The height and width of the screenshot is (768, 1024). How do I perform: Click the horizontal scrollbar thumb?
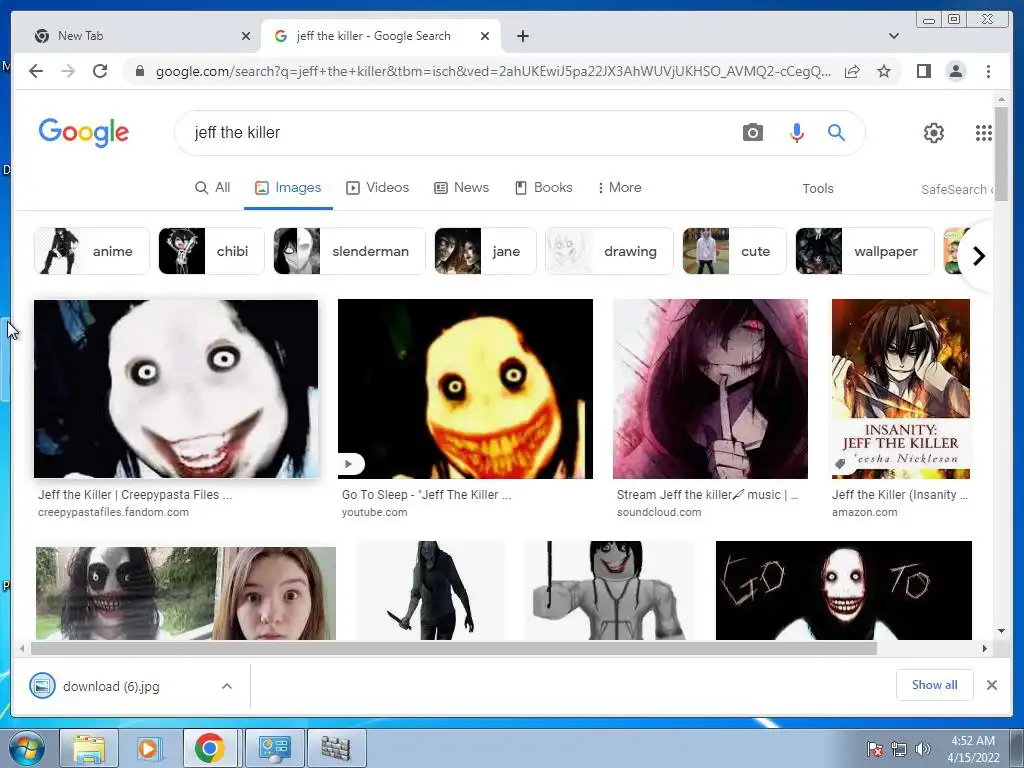pyautogui.click(x=454, y=648)
